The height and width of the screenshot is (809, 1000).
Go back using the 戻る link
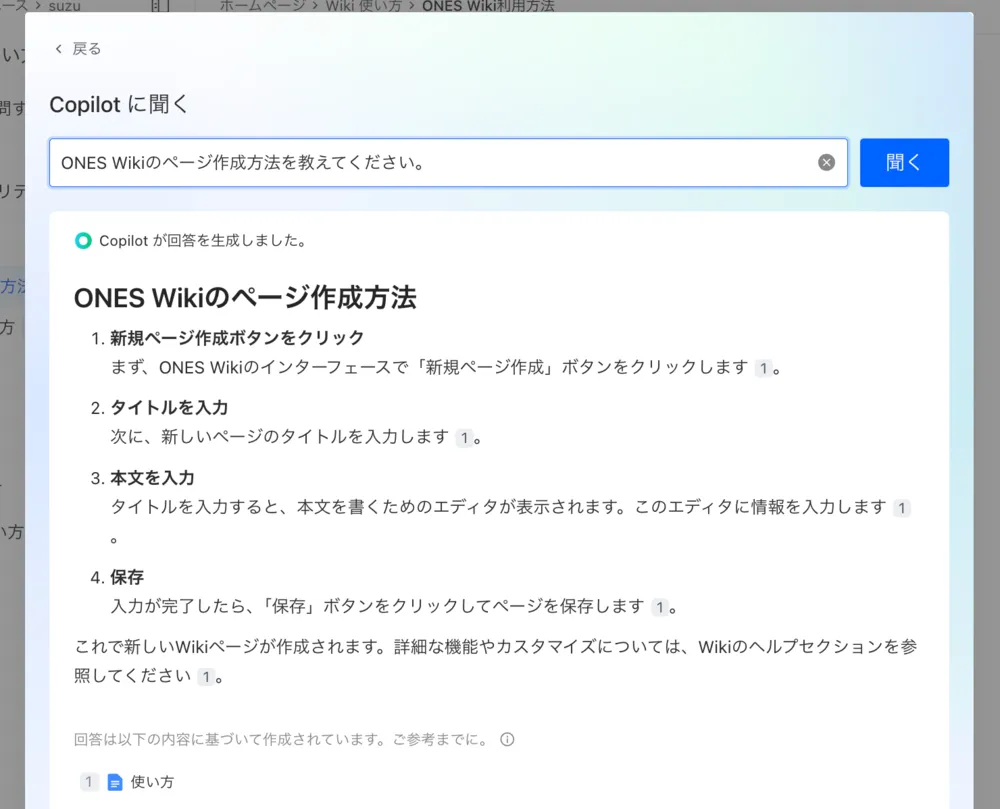pos(78,49)
